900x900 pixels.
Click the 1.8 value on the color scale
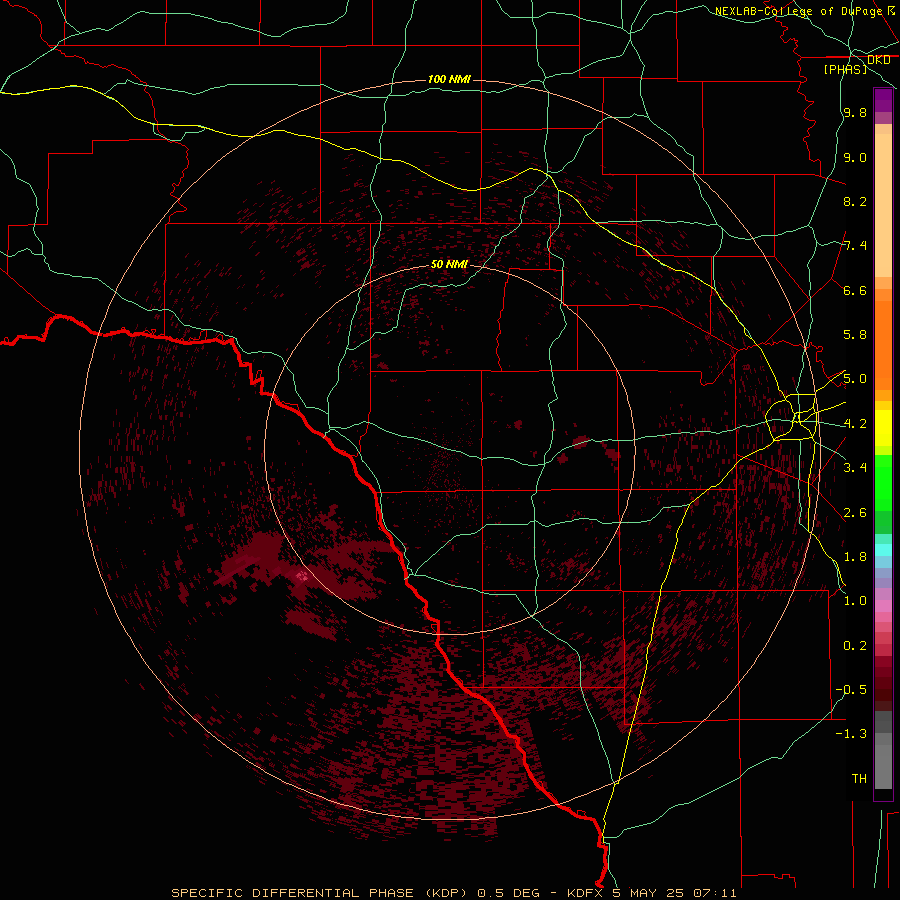coord(855,557)
